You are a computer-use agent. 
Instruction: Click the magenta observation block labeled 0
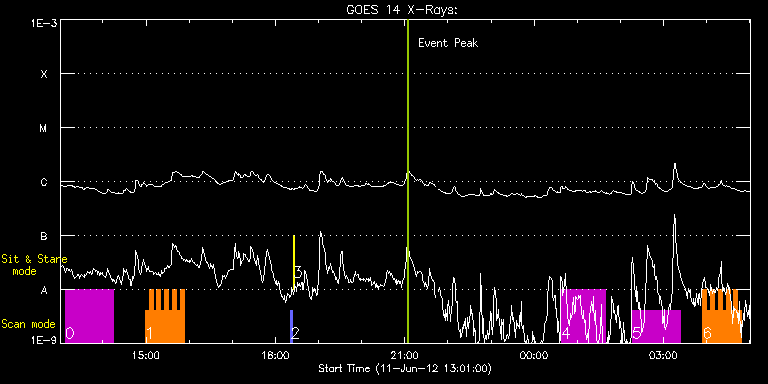(90, 316)
